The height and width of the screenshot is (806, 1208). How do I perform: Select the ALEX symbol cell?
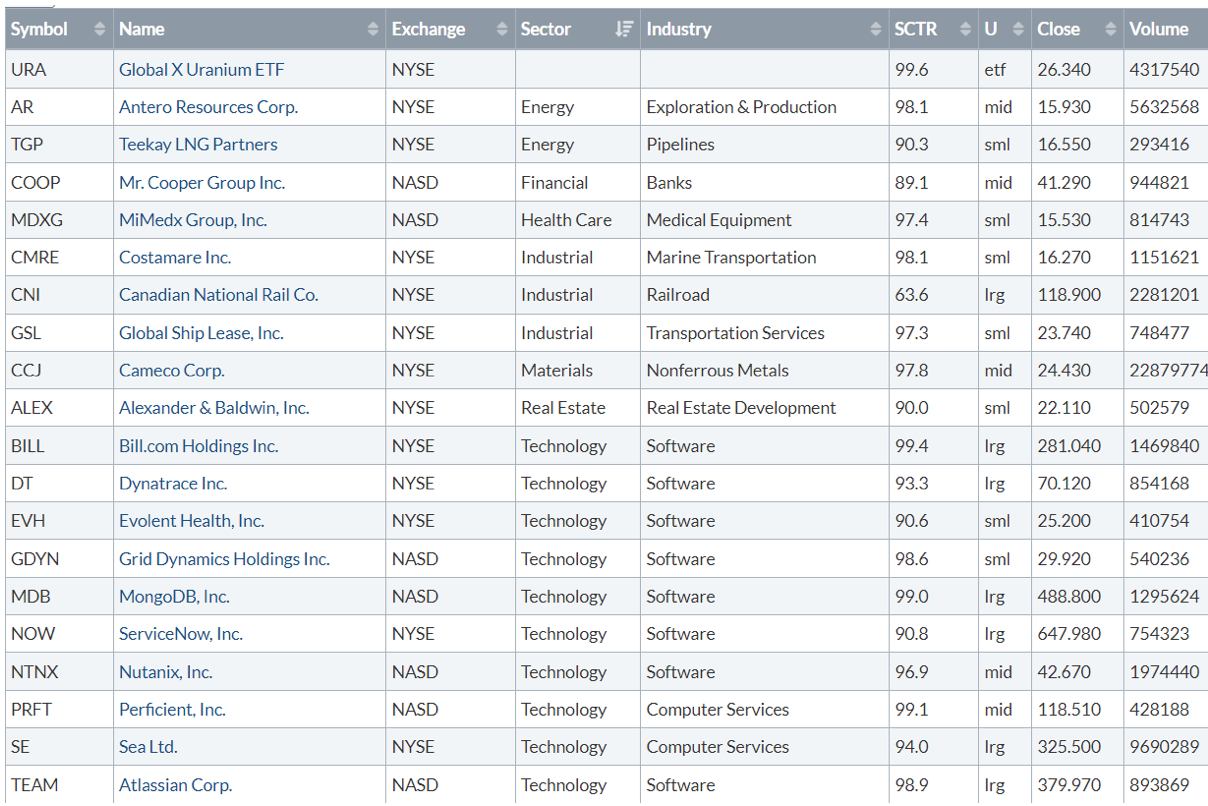(x=58, y=408)
